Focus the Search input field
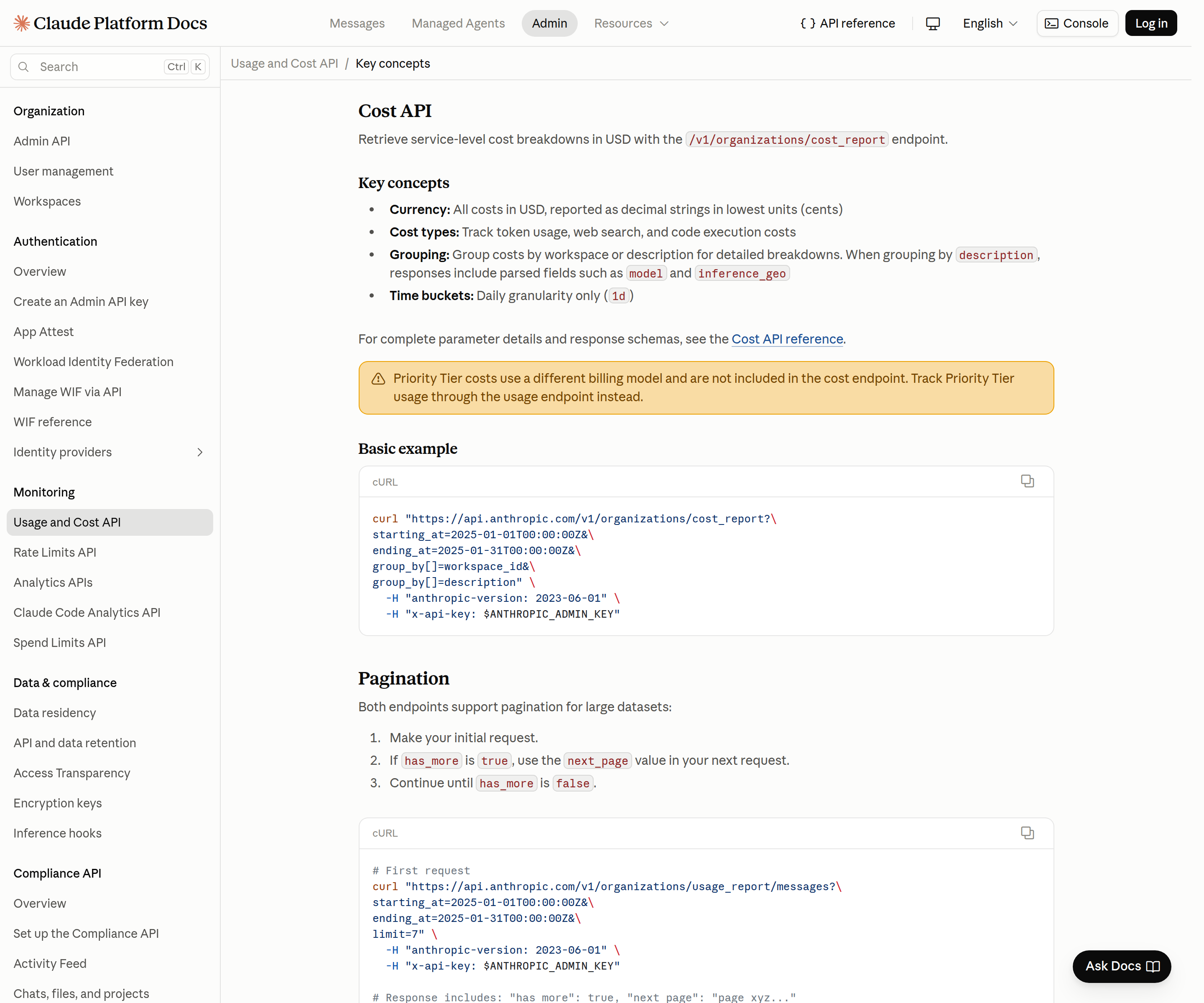Screen dimensions: 1204x1003 point(111,68)
